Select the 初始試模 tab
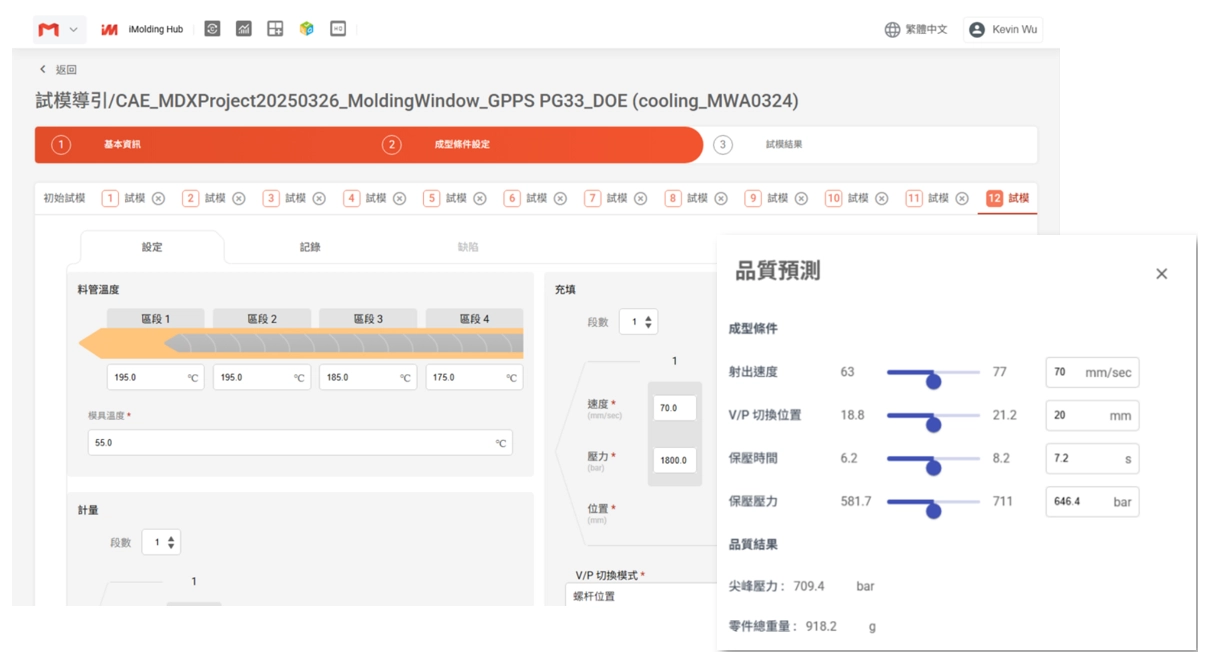 pyautogui.click(x=64, y=199)
